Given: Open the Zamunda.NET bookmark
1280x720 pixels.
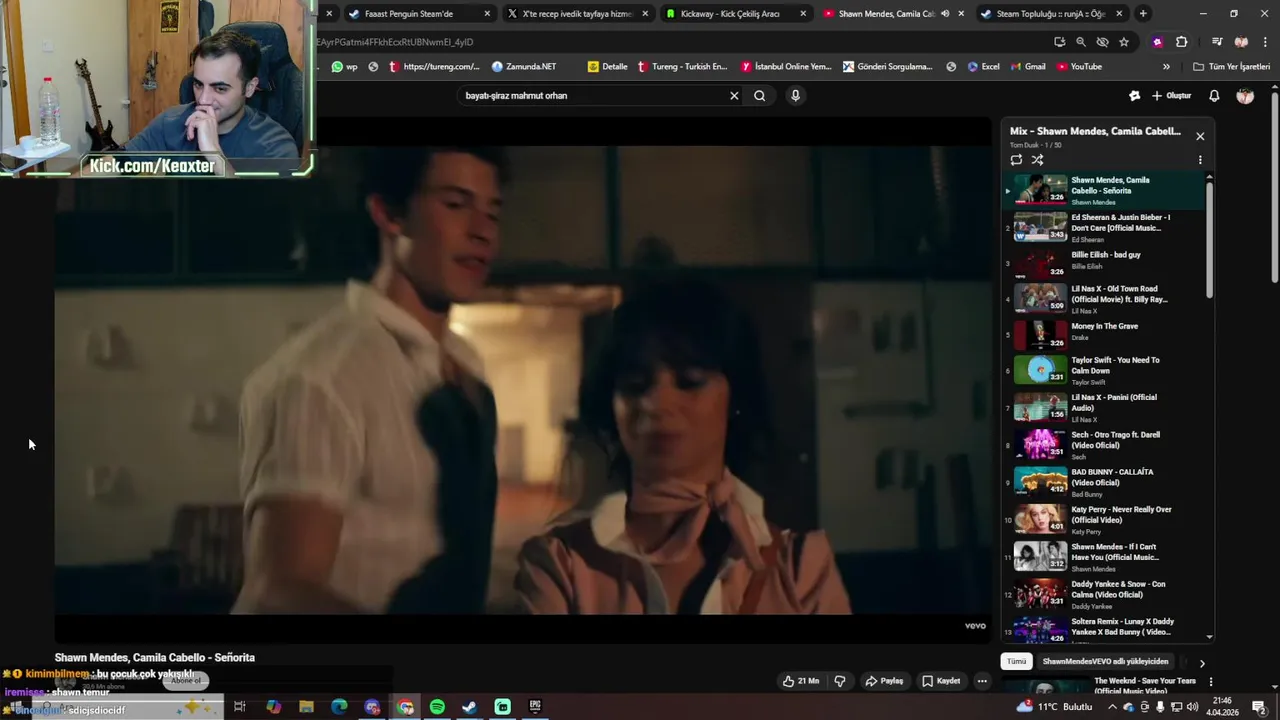Looking at the screenshot, I should coord(524,67).
